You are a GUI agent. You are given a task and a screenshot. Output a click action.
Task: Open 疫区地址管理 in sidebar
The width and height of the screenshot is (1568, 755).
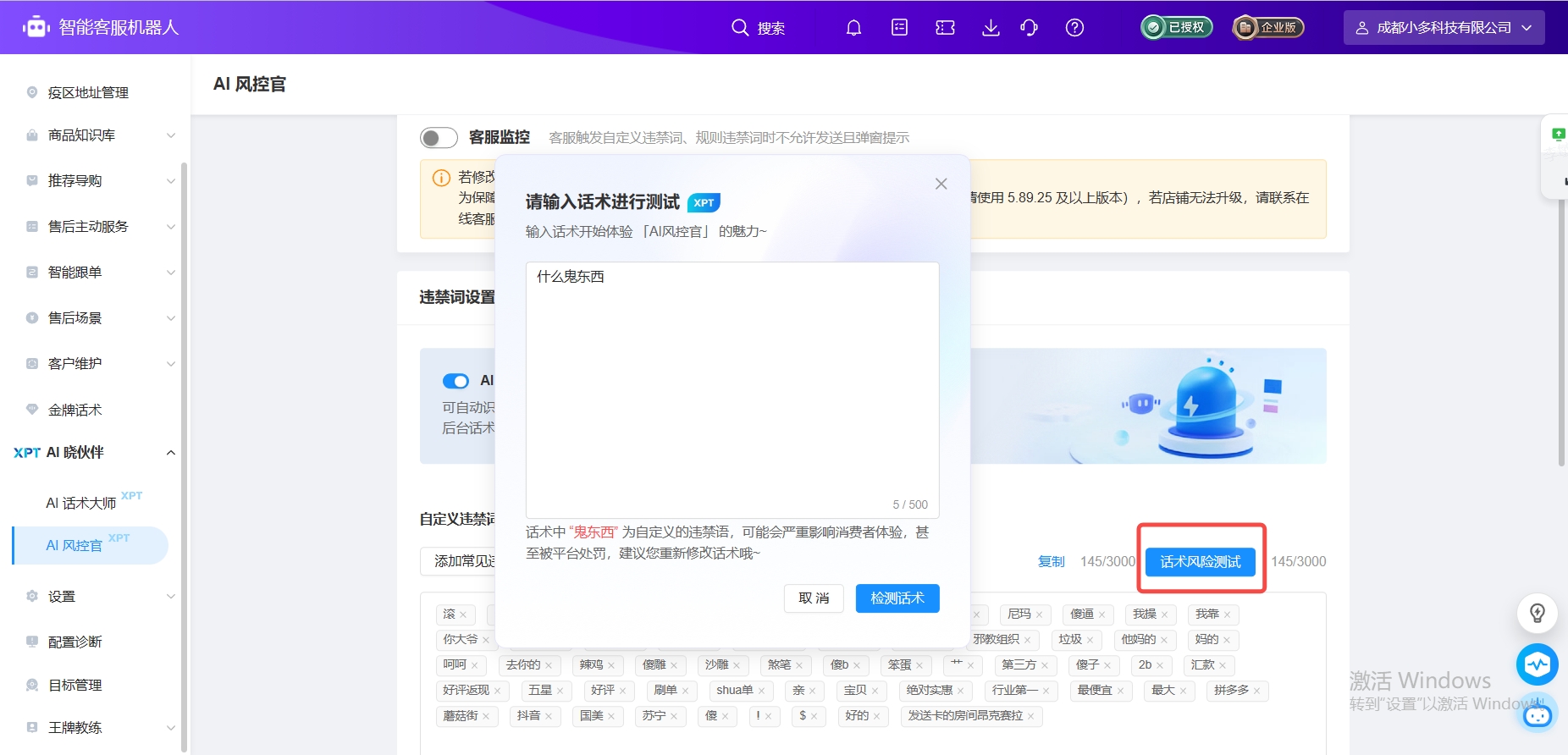(88, 93)
